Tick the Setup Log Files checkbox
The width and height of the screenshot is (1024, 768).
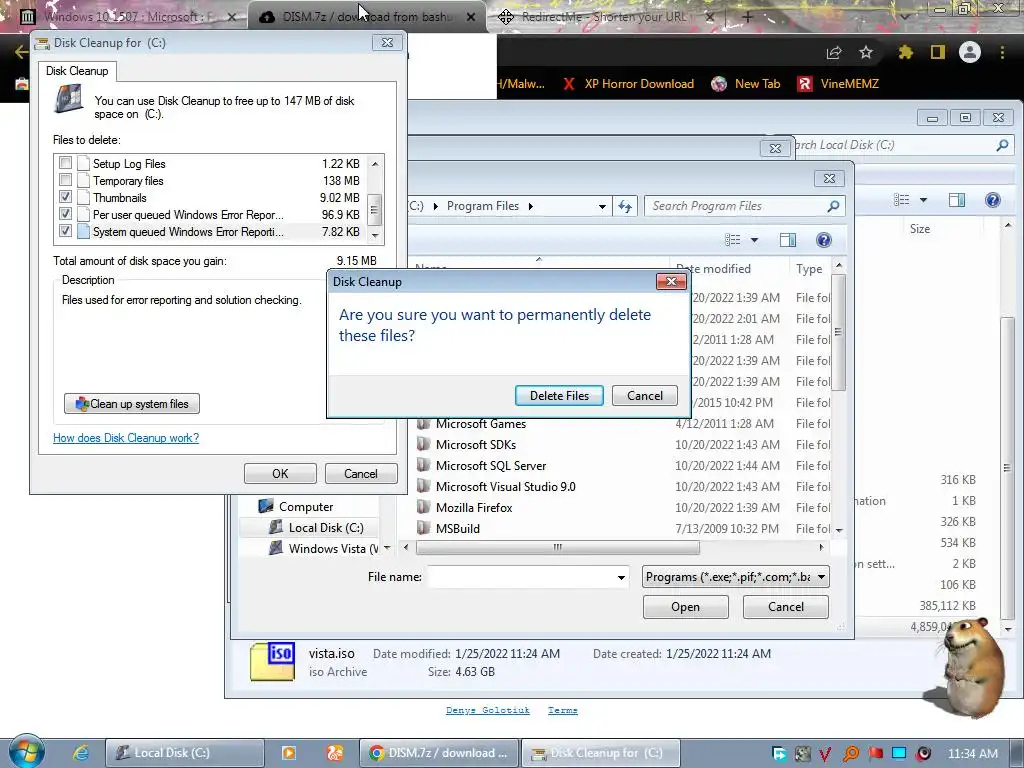click(65, 163)
